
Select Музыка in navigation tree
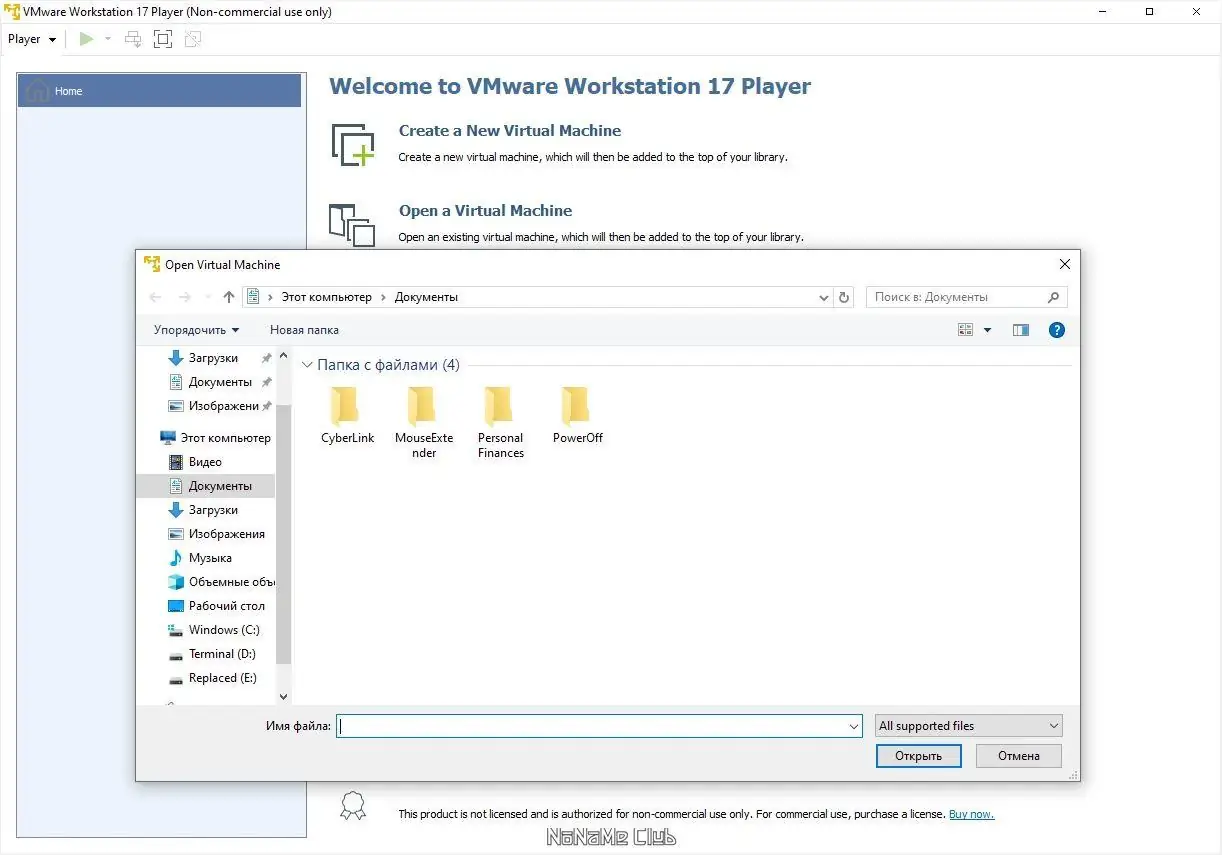click(210, 558)
